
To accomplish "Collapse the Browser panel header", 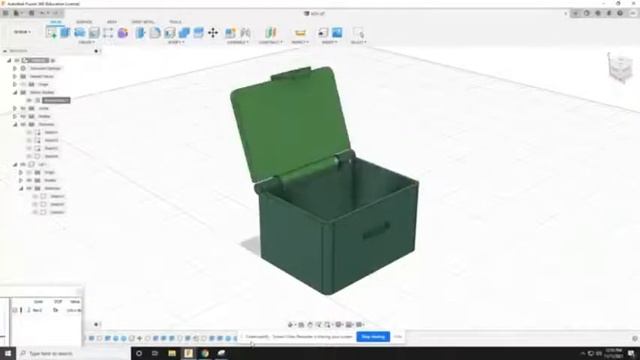I will click(5, 51).
